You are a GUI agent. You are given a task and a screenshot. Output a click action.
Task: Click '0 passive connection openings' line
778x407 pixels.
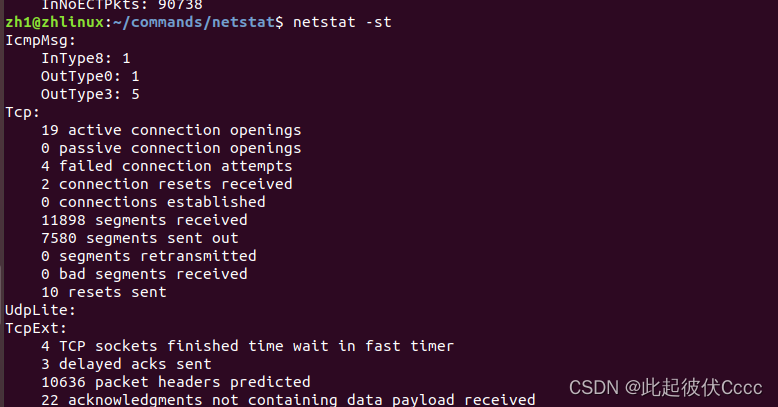(x=171, y=148)
